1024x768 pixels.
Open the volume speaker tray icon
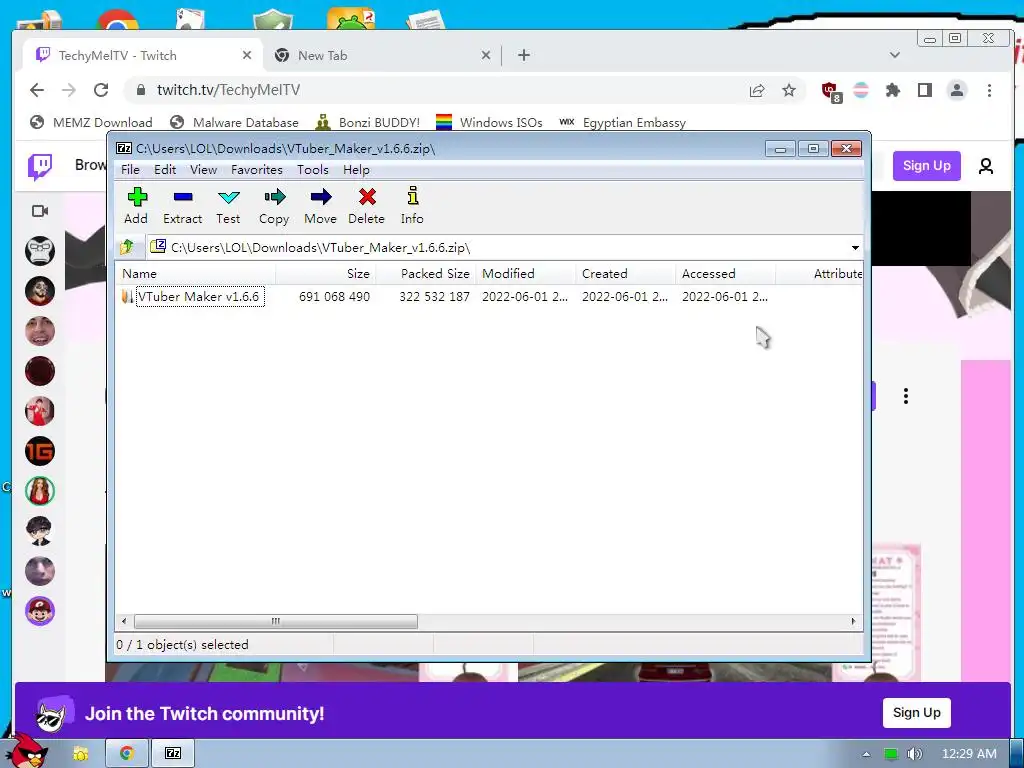point(914,754)
